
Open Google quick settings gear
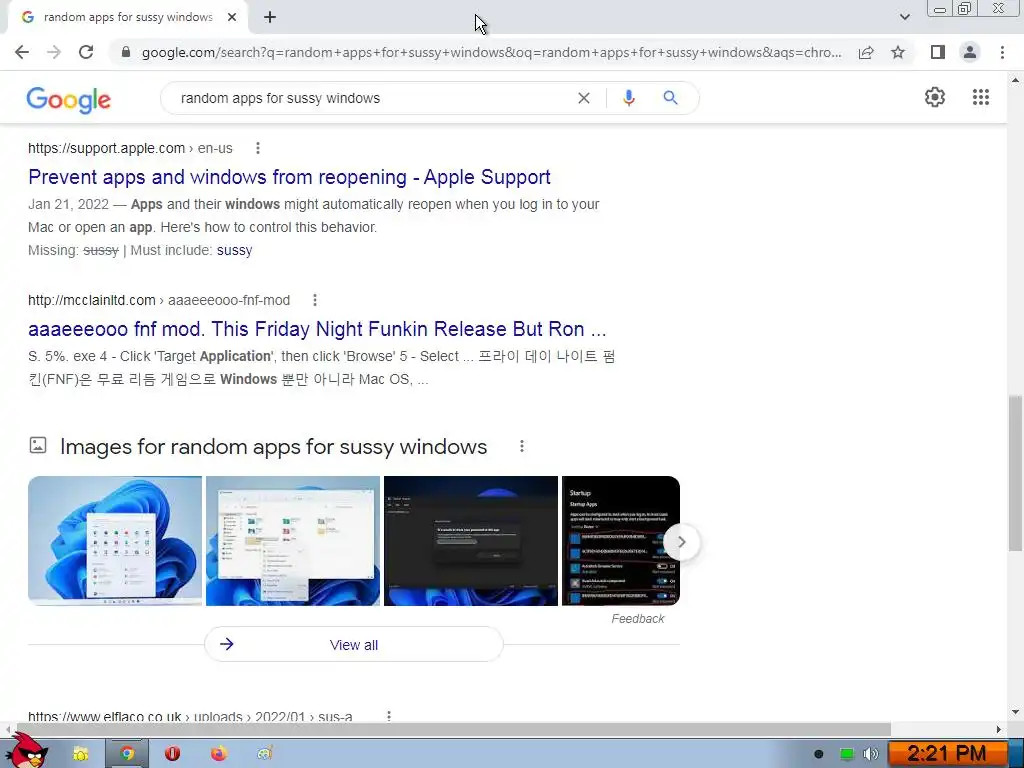[x=935, y=97]
